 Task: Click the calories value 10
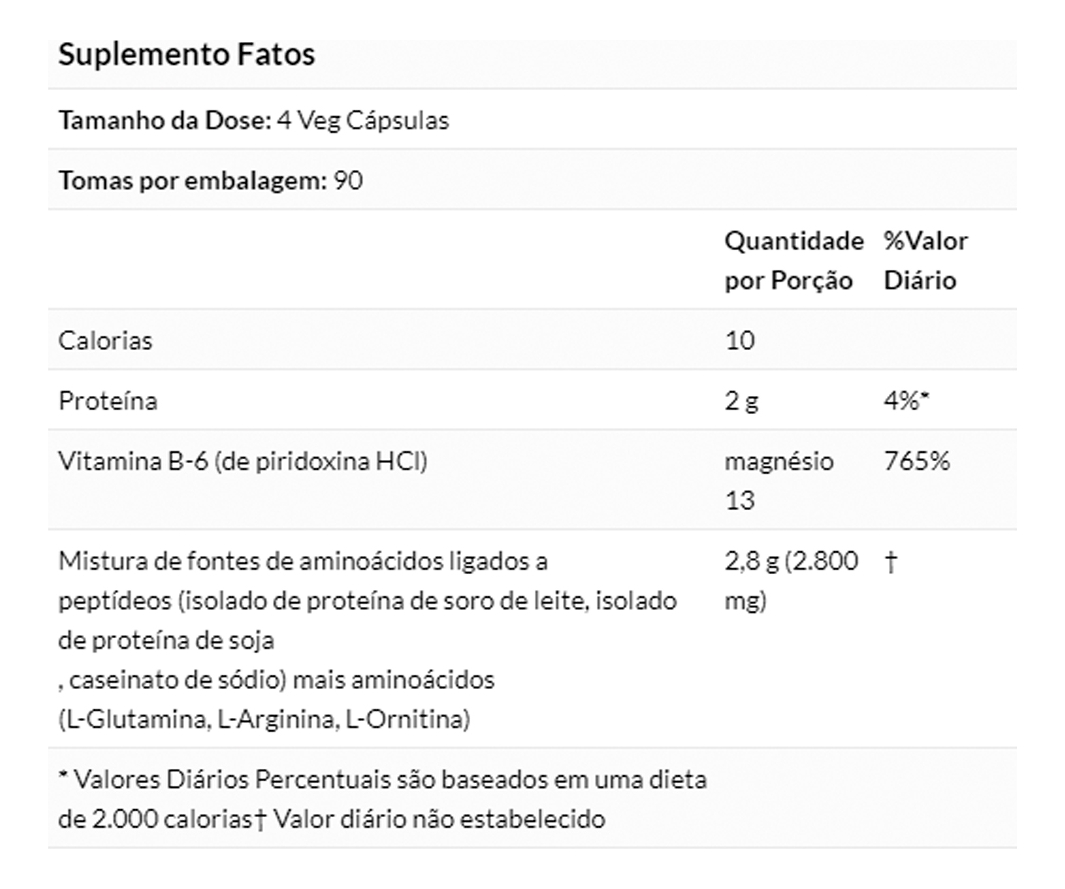[740, 341]
